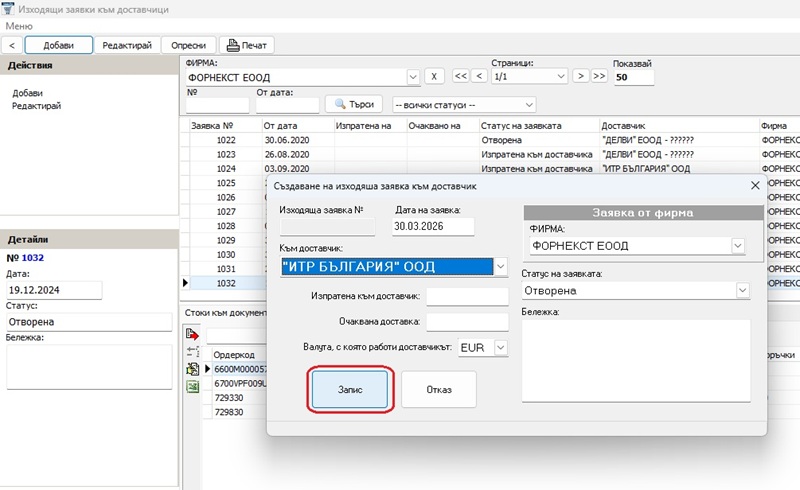Click the paste clipboard icon in items panel
Image resolution: width=800 pixels, height=490 pixels.
click(193, 369)
